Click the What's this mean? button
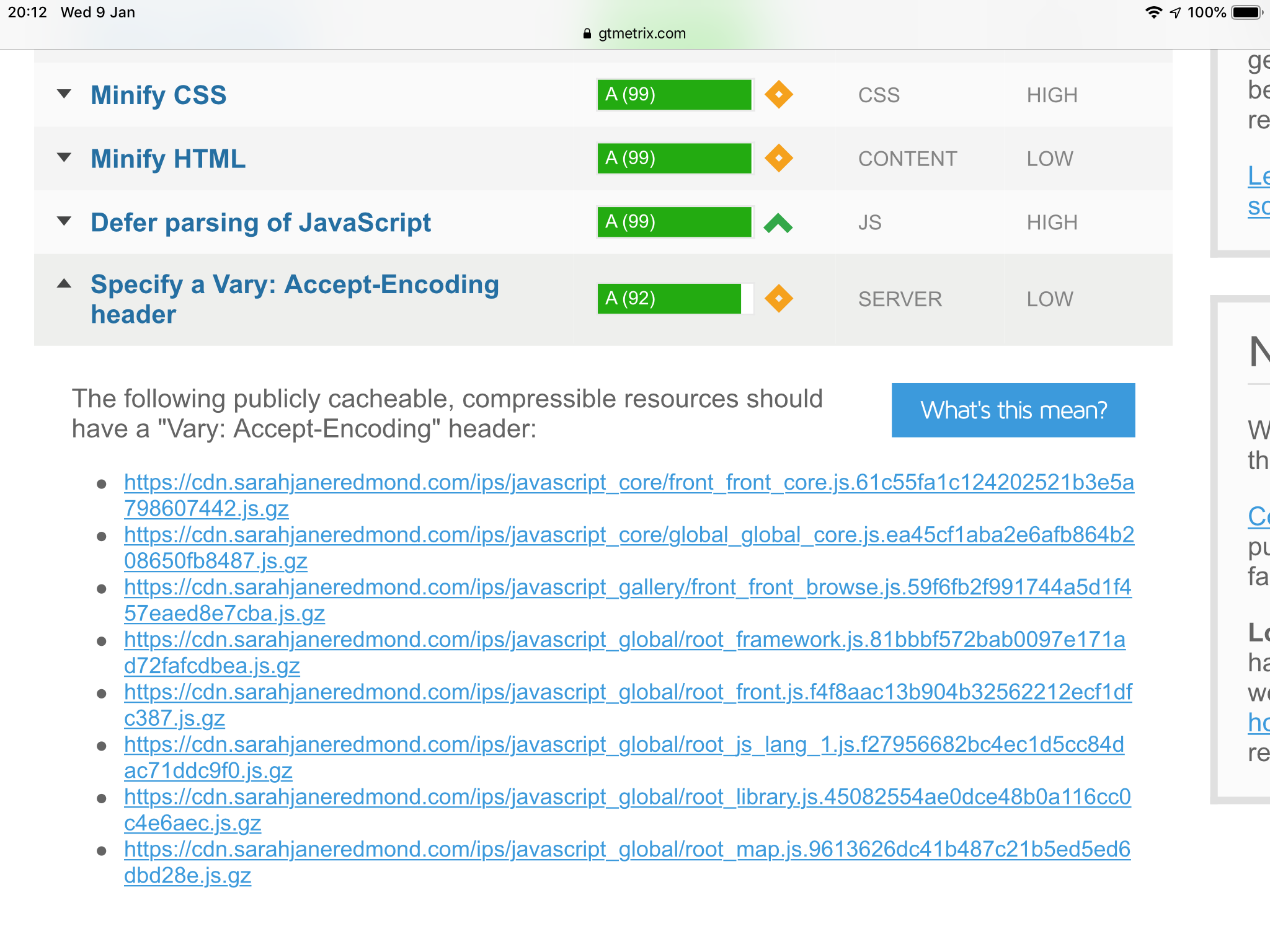 [x=1013, y=410]
